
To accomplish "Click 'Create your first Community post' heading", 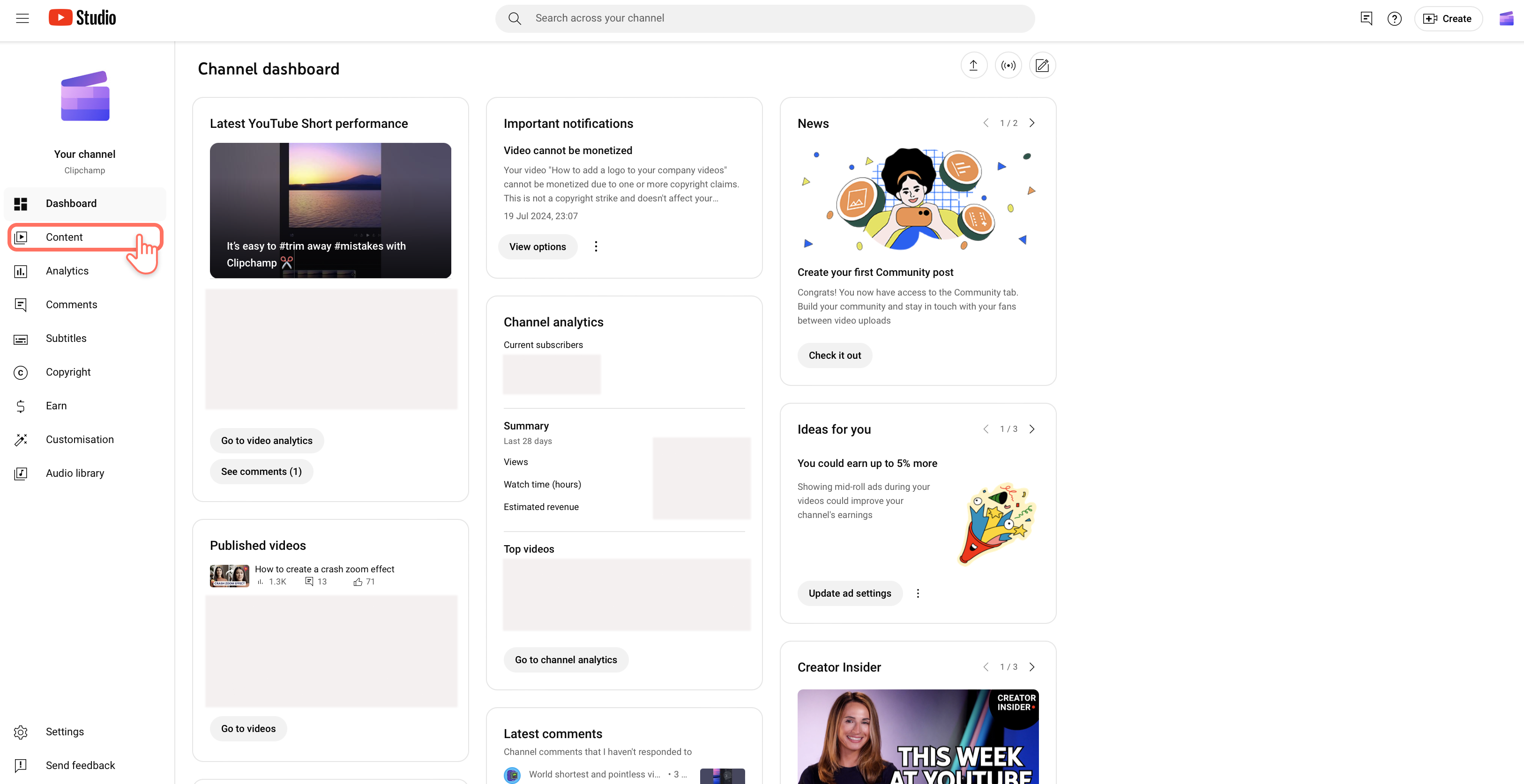I will click(875, 272).
